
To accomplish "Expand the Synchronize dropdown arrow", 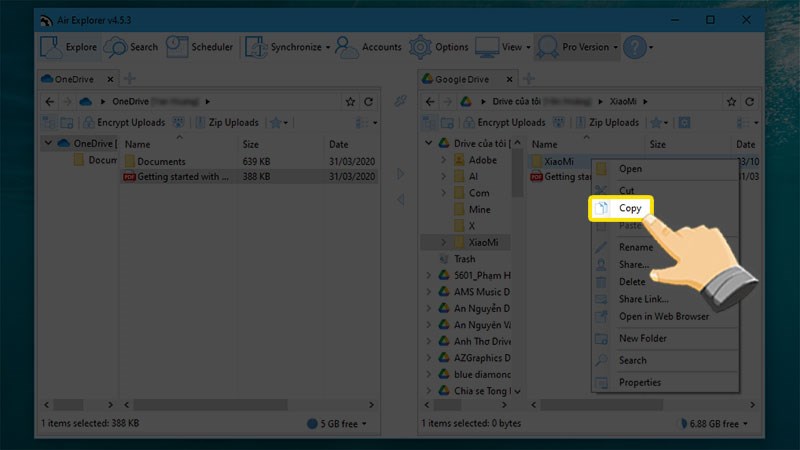I will pos(328,47).
